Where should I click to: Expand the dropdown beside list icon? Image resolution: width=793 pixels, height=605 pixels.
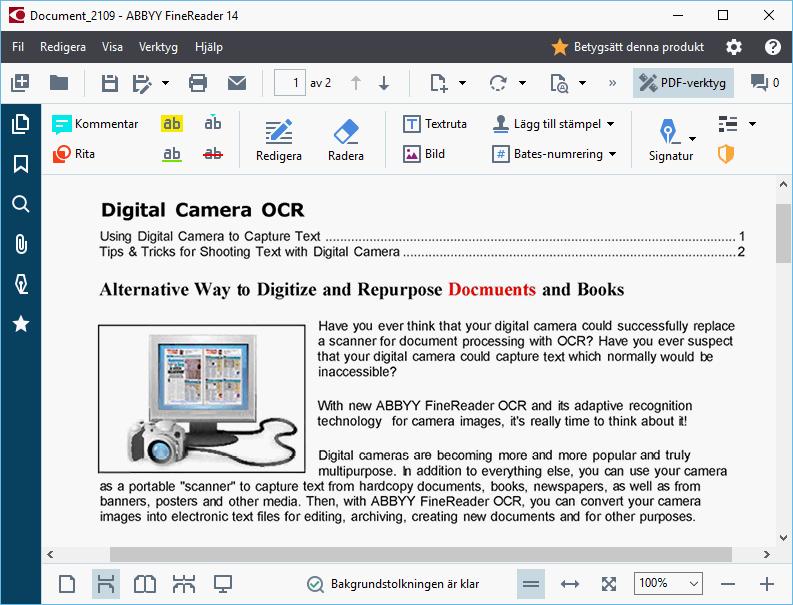coord(753,124)
